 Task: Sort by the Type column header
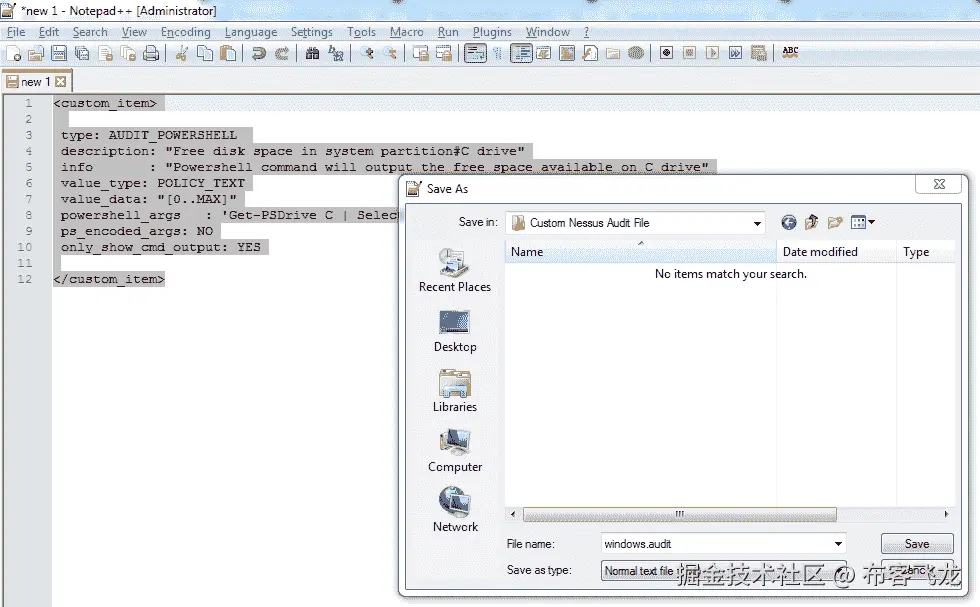(926, 251)
